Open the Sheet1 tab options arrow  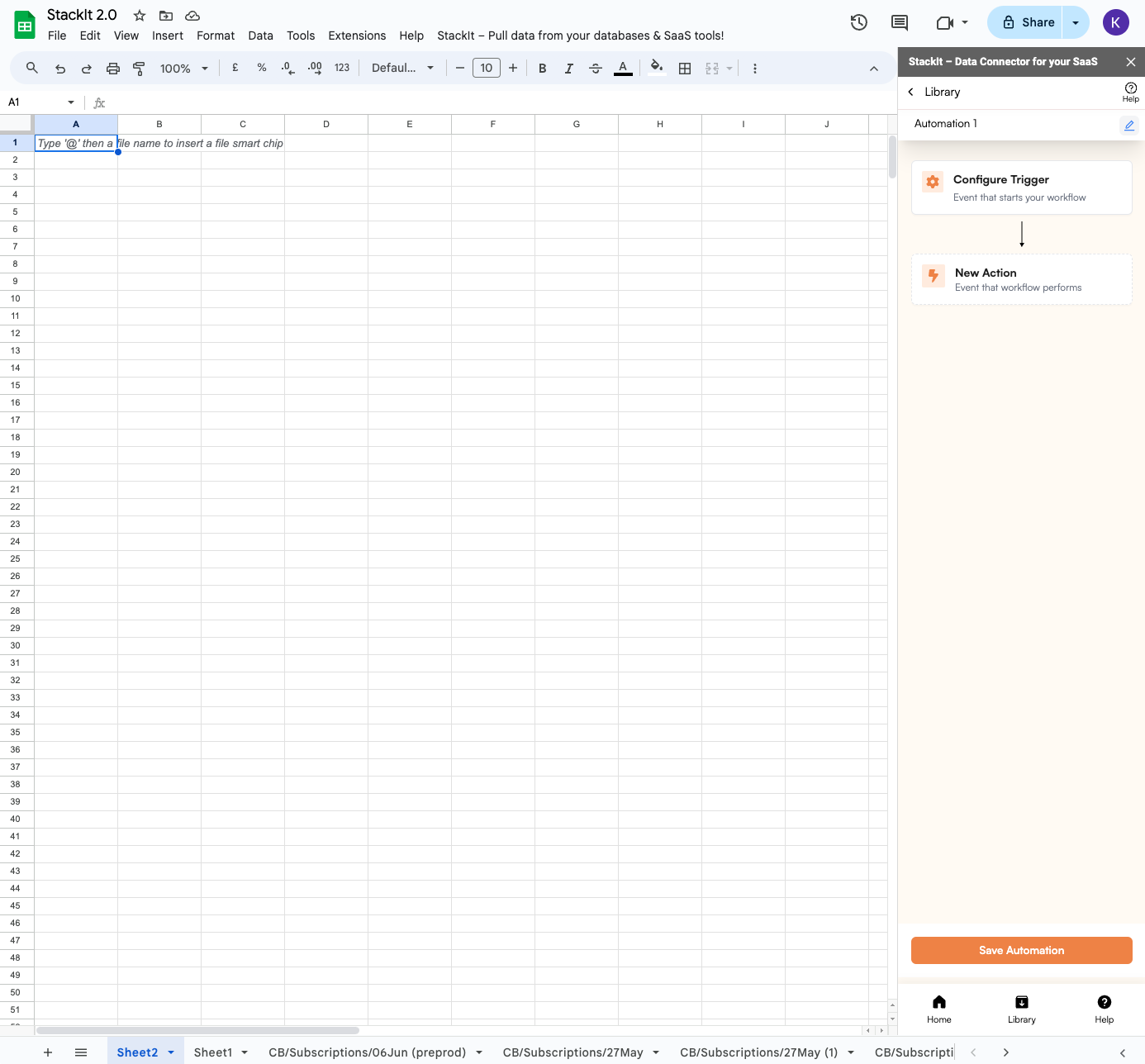tap(245, 1052)
